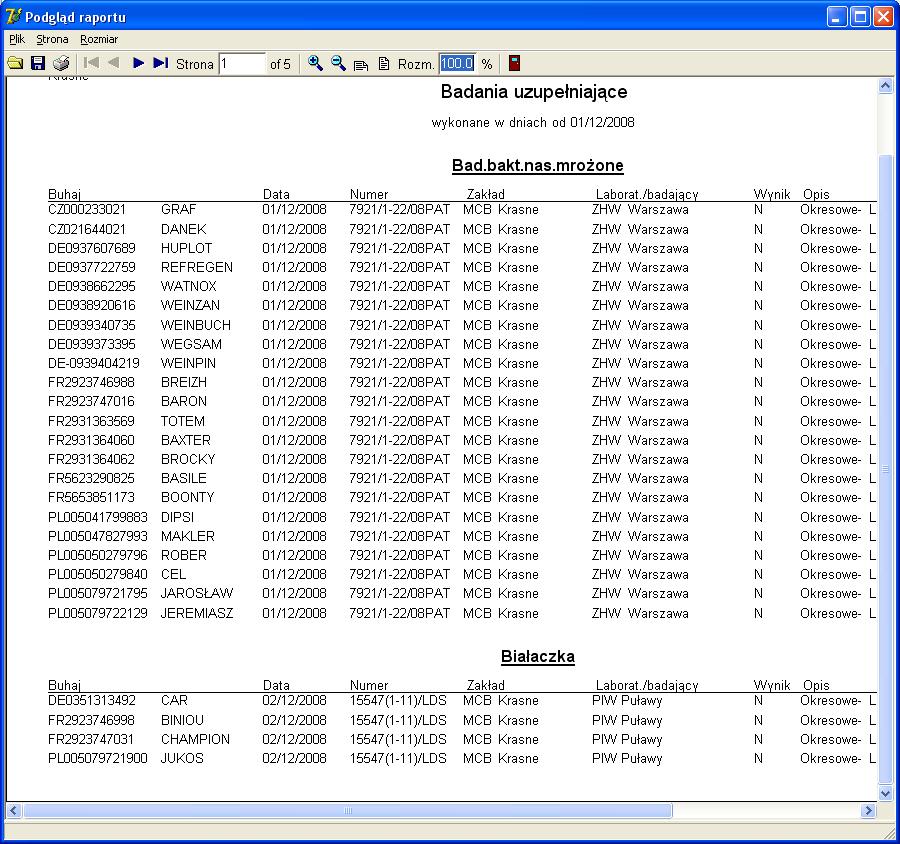This screenshot has height=844, width=900.
Task: Click the date in the BINIOU row
Action: click(x=294, y=720)
